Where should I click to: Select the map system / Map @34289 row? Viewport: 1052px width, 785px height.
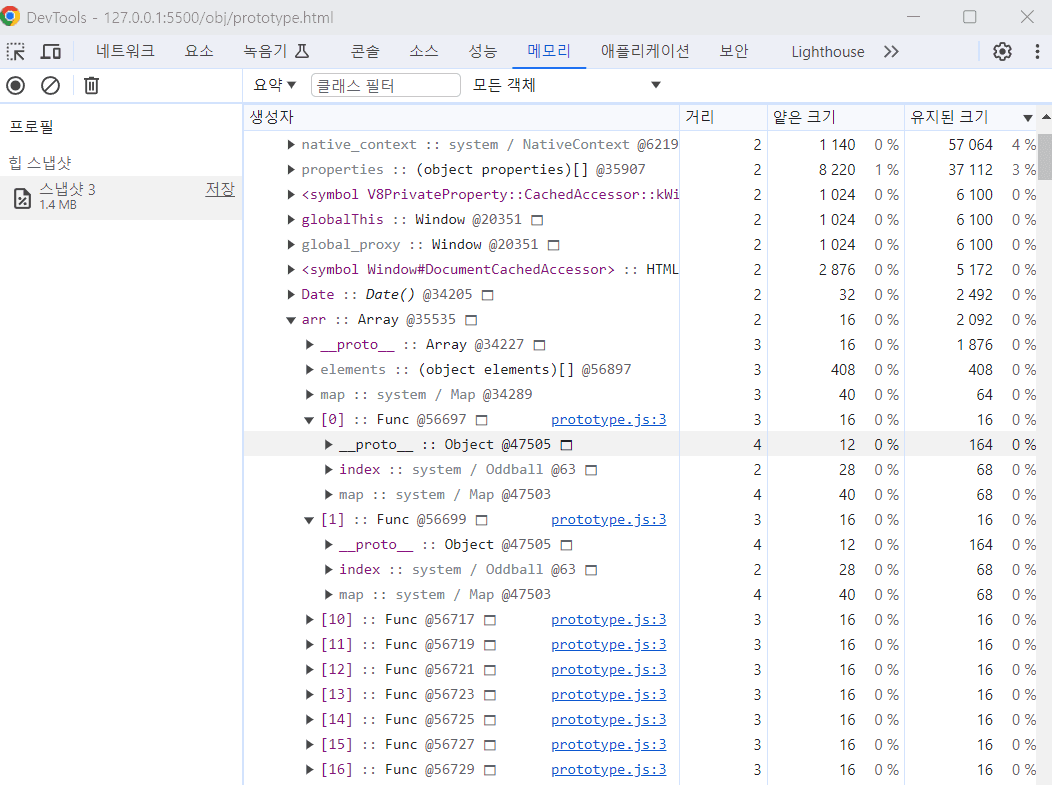click(x=640, y=395)
